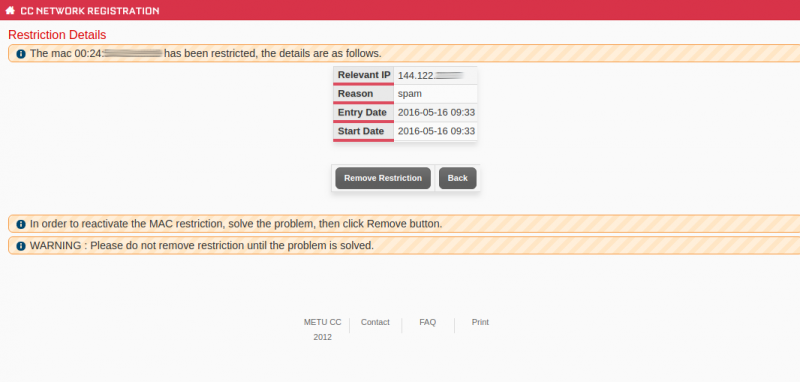800x382 pixels.
Task: Select the 144.122 IP address value
Action: [x=430, y=75]
